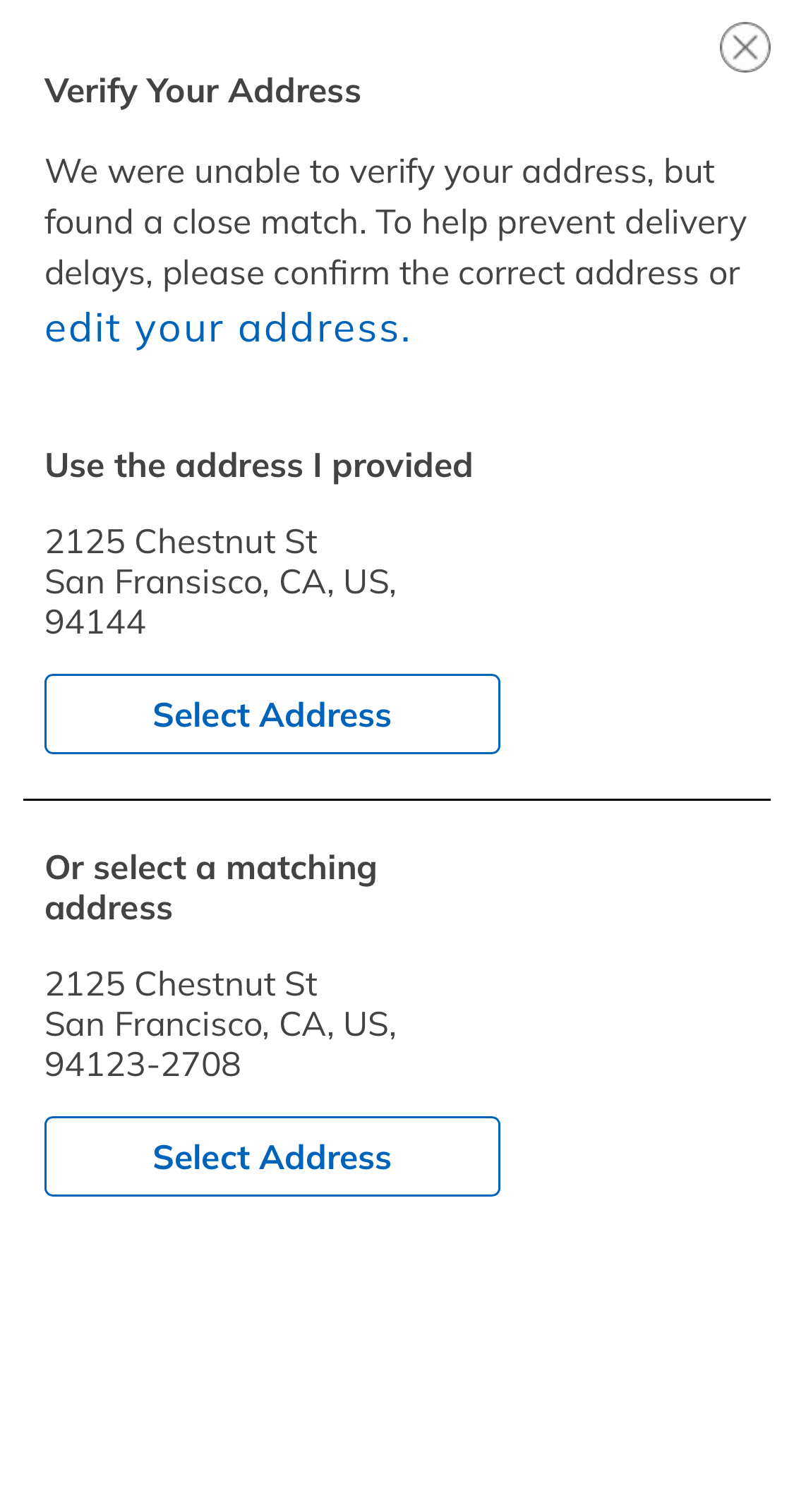The width and height of the screenshot is (794, 1512).
Task: Click the street line above "San Francisco"
Action: click(181, 984)
